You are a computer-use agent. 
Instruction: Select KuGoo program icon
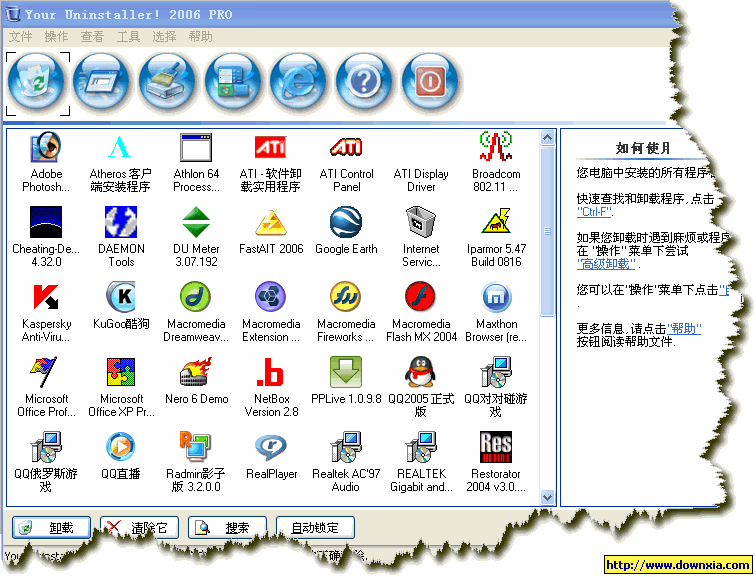pyautogui.click(x=121, y=297)
